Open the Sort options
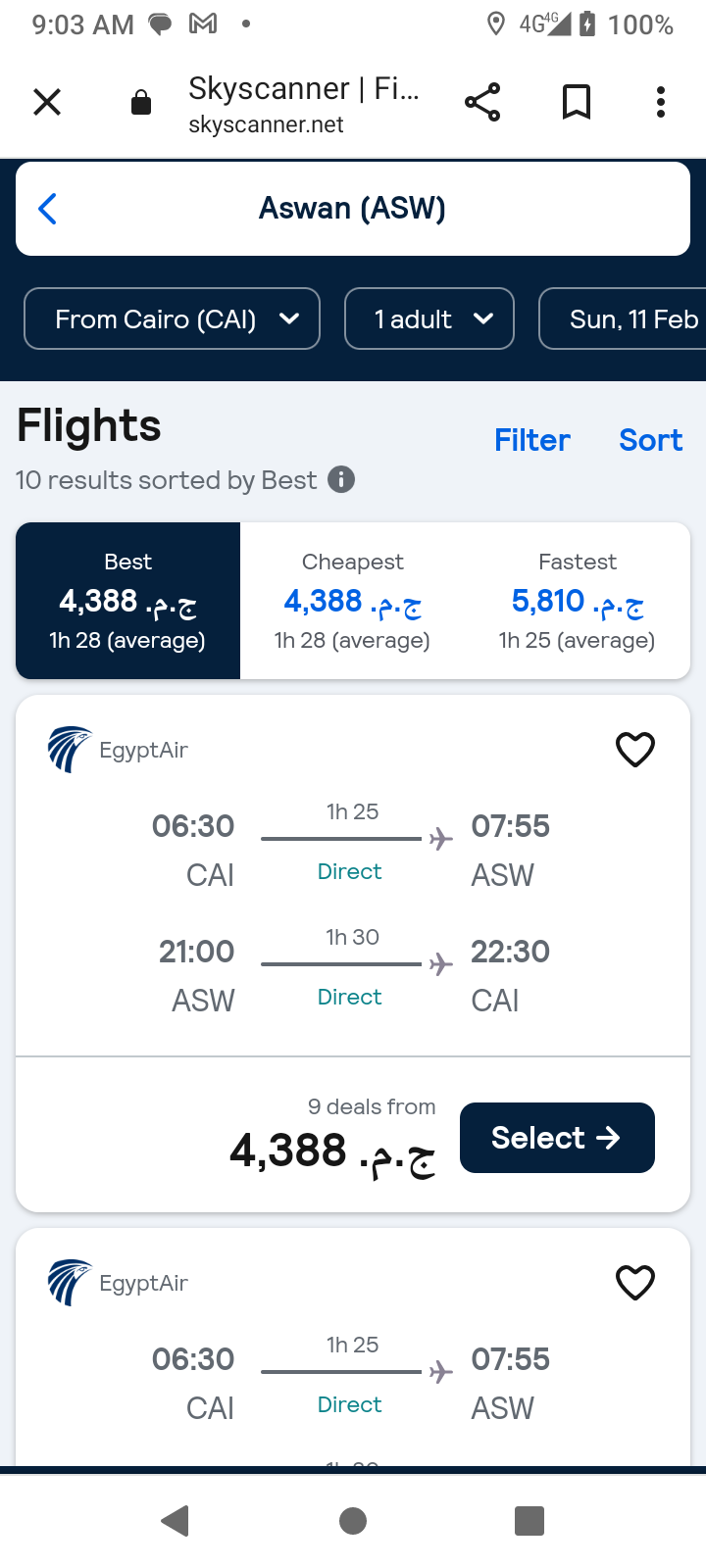706x1568 pixels. (x=650, y=440)
